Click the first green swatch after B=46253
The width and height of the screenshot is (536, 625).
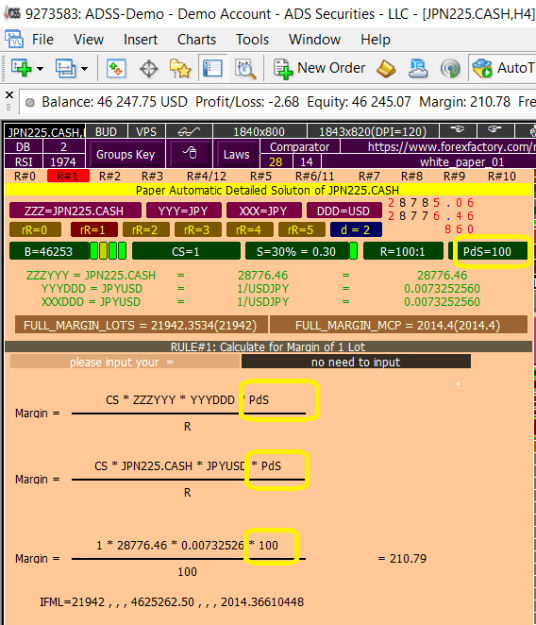pyautogui.click(x=94, y=252)
